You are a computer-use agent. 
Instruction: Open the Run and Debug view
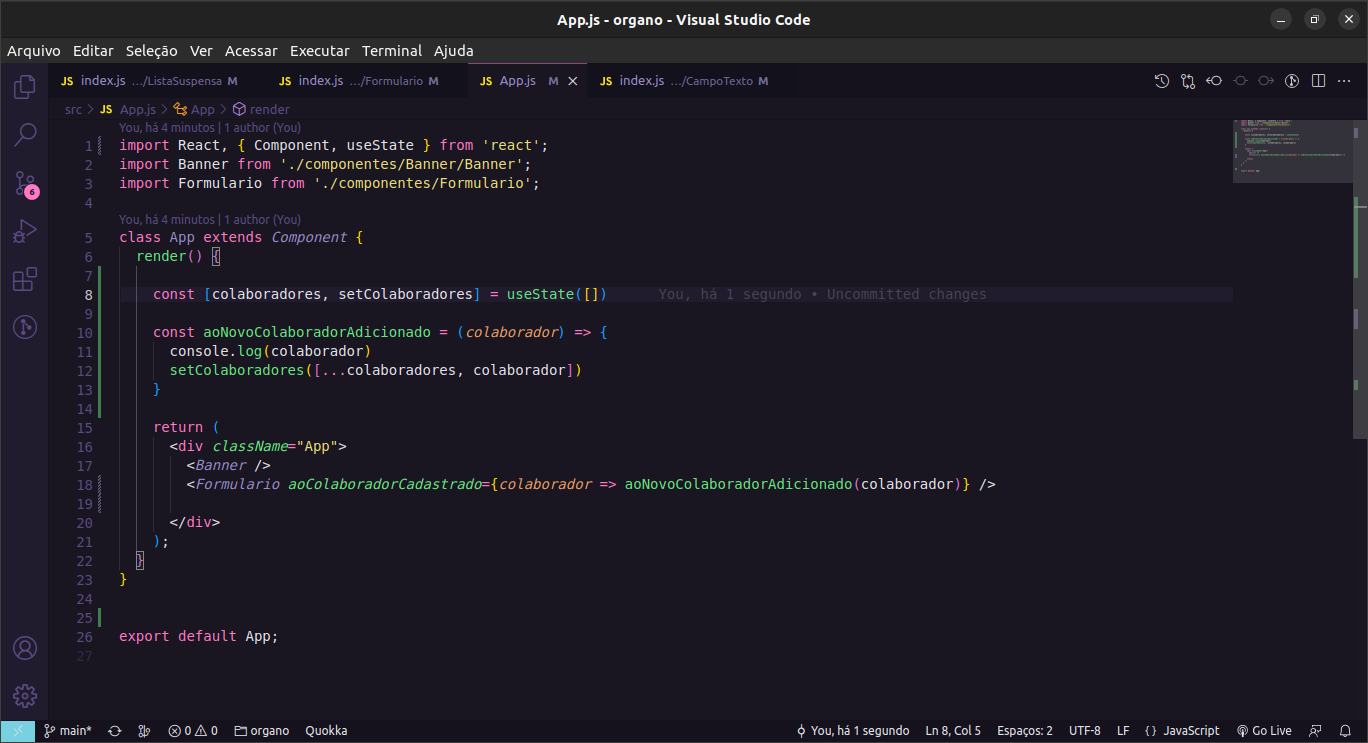[25, 231]
